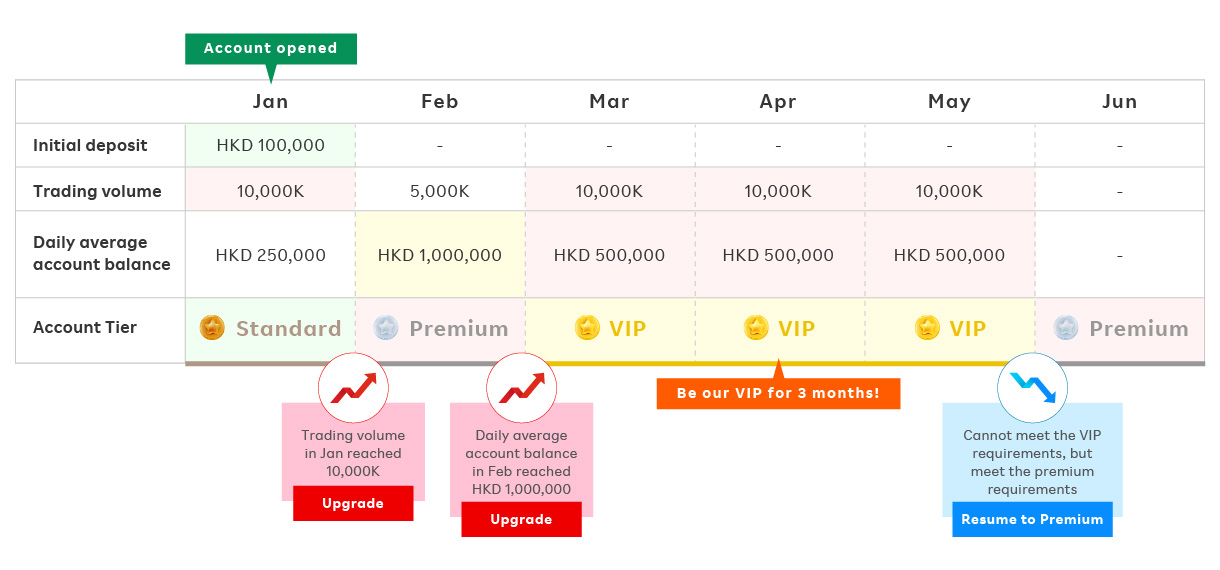
Task: Click the bronze Standard tier medal icon
Action: [212, 328]
